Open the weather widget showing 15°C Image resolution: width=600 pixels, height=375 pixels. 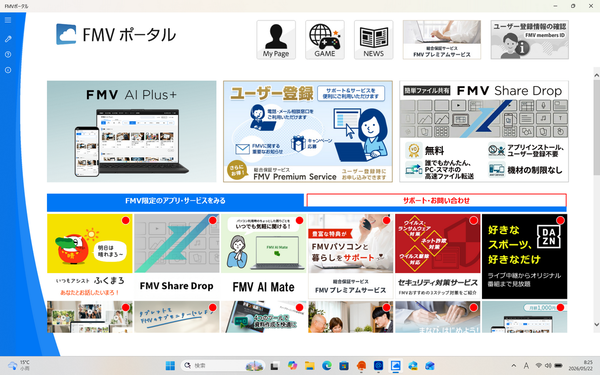[x=18, y=365]
